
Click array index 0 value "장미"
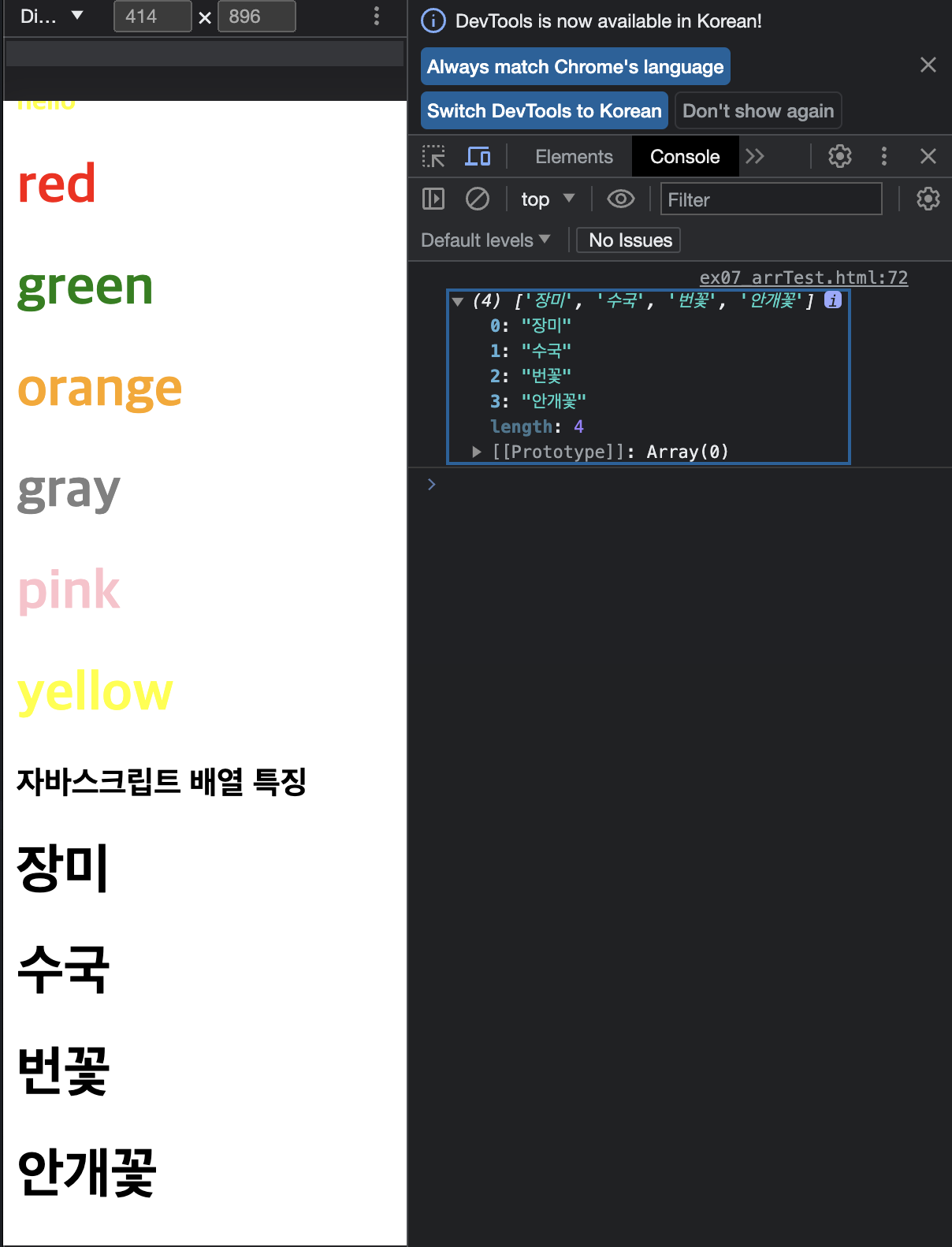(x=546, y=326)
